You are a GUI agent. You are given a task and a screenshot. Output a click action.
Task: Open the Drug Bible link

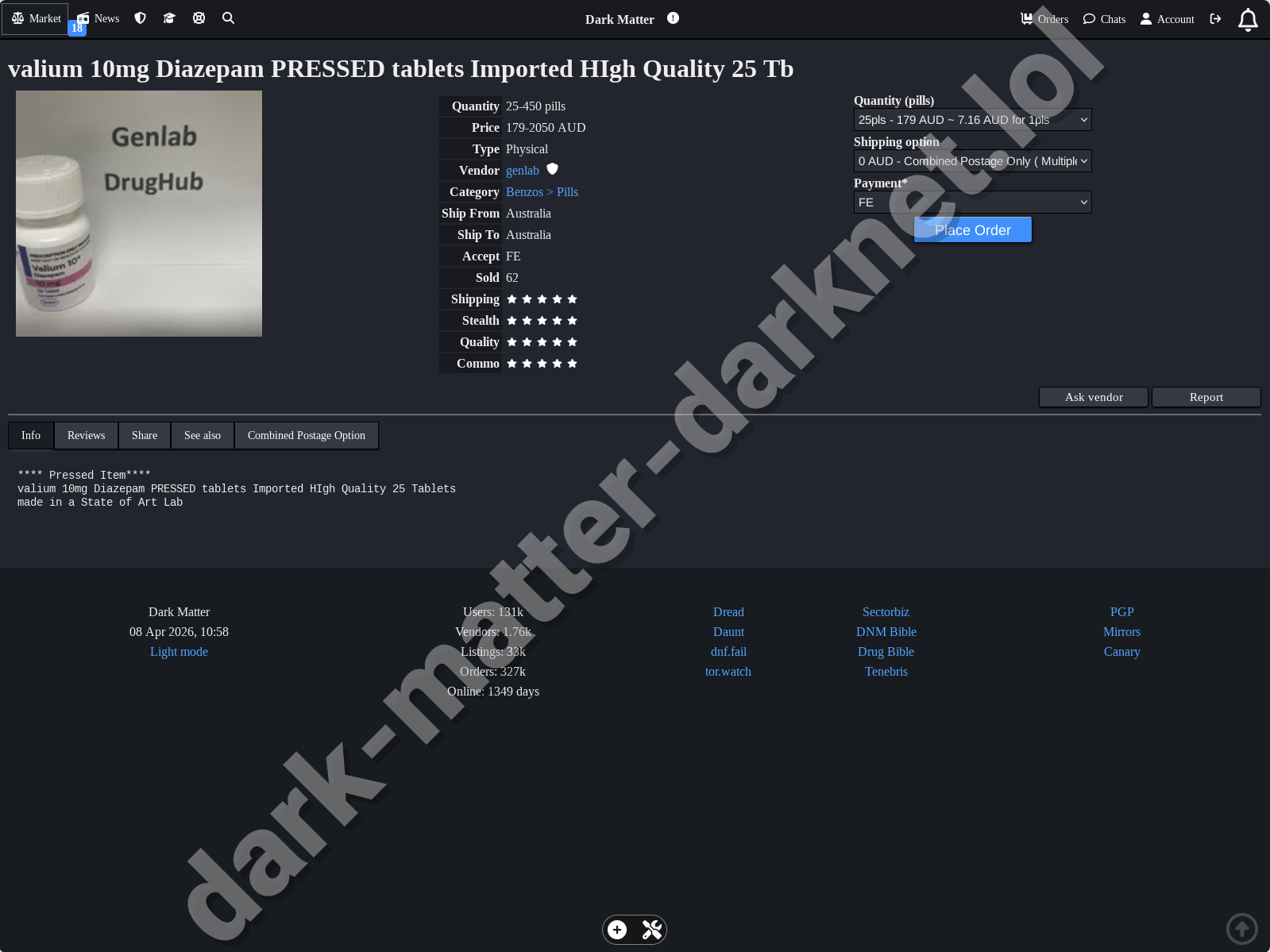[x=886, y=652]
